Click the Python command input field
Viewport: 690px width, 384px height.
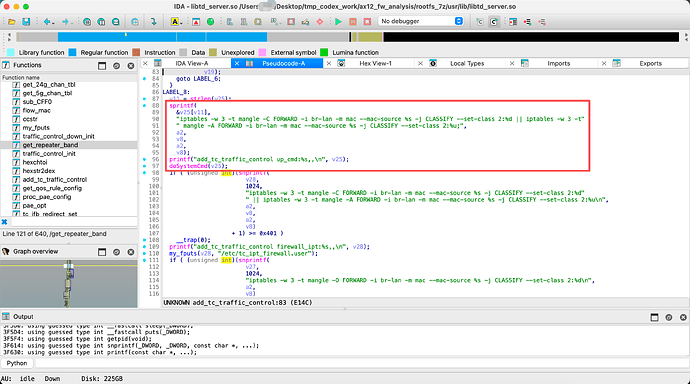[x=362, y=363]
